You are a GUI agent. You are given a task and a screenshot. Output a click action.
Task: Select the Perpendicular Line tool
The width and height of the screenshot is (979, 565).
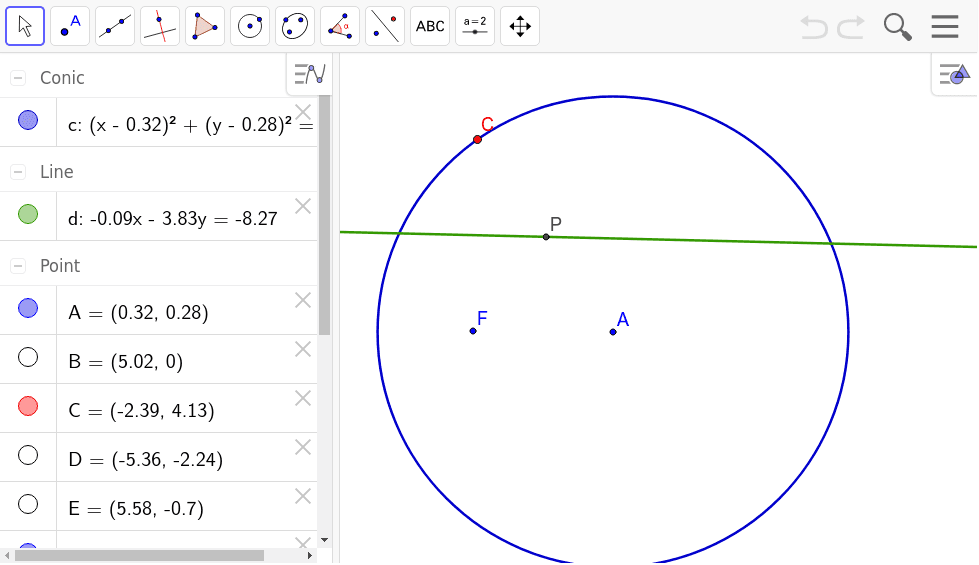[x=160, y=26]
